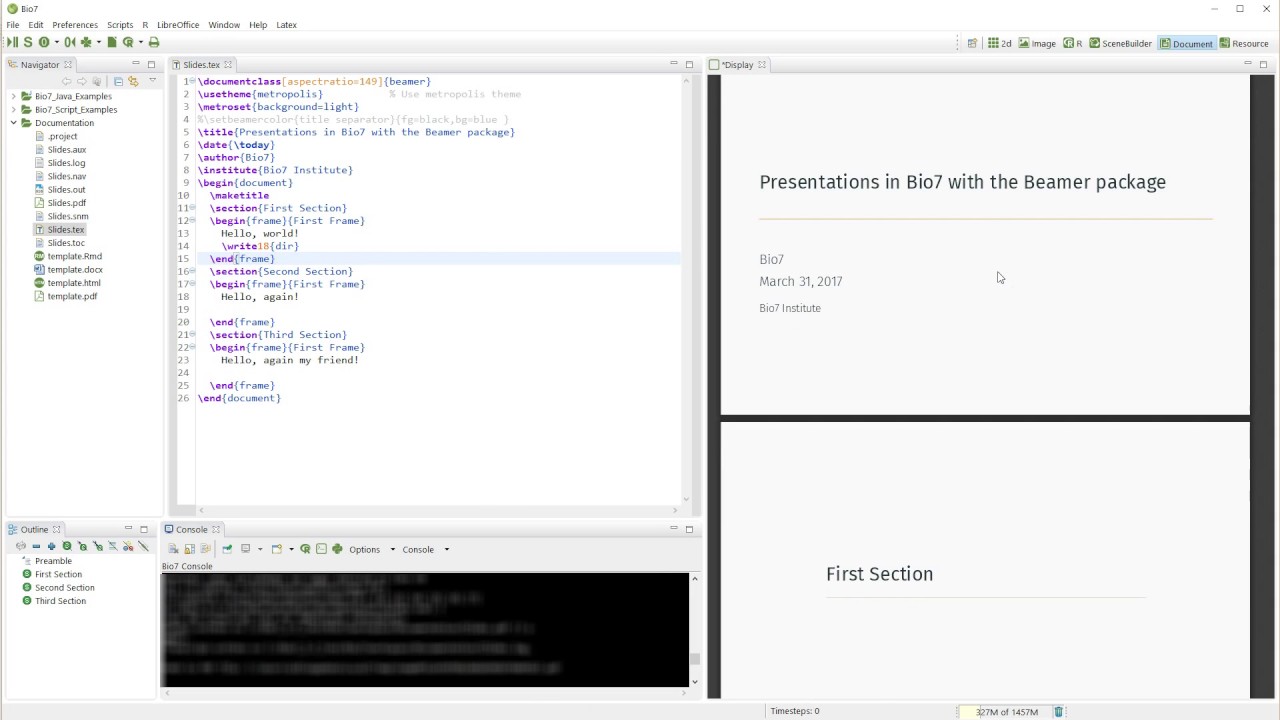Click the print toolbar icon

tap(154, 42)
